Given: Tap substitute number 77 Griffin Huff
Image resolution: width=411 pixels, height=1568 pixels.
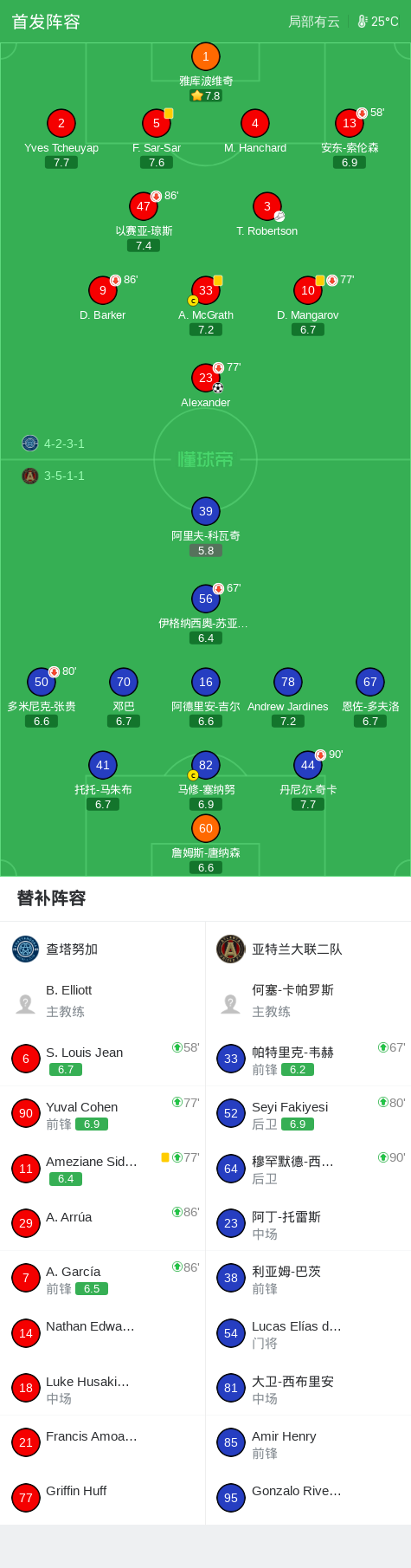Looking at the screenshot, I should [102, 1497].
